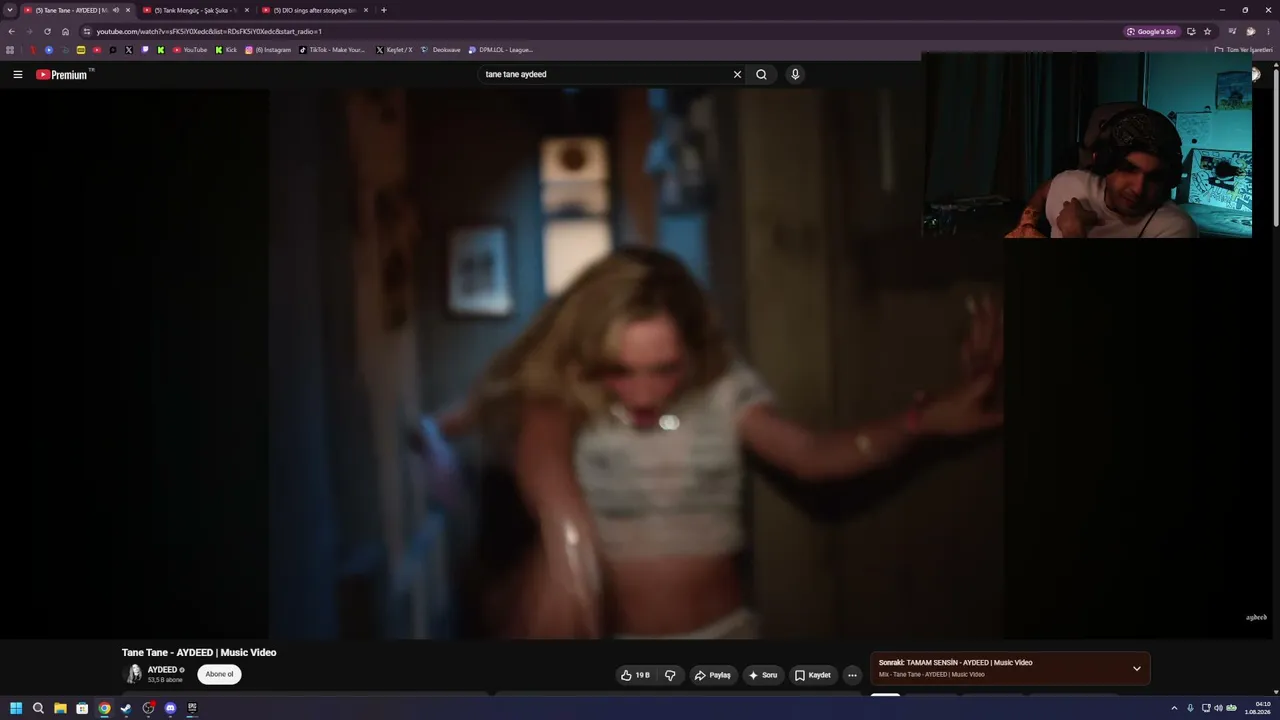Focus the address bar URL
This screenshot has height=720, width=1280.
click(209, 31)
